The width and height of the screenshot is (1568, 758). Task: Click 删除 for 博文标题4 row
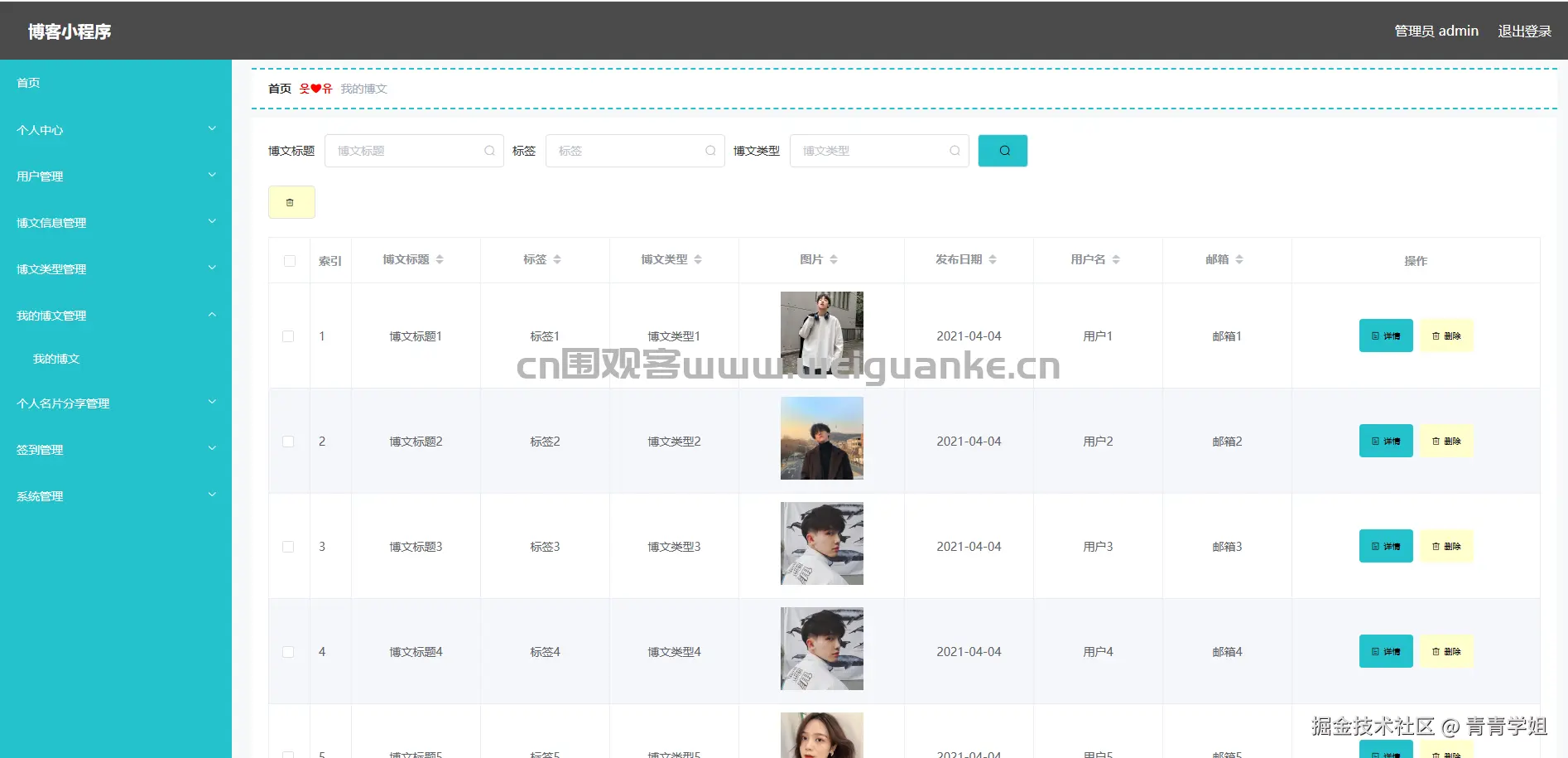pos(1446,651)
